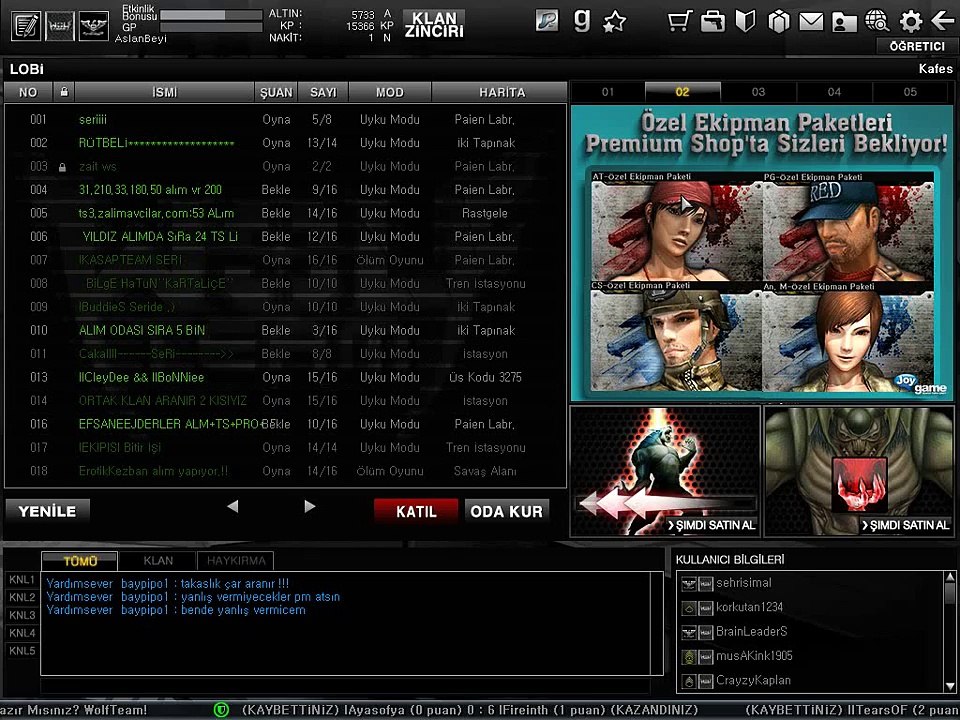This screenshot has width=960, height=720.
Task: Open the notepad icon in the top bar
Action: tap(26, 26)
